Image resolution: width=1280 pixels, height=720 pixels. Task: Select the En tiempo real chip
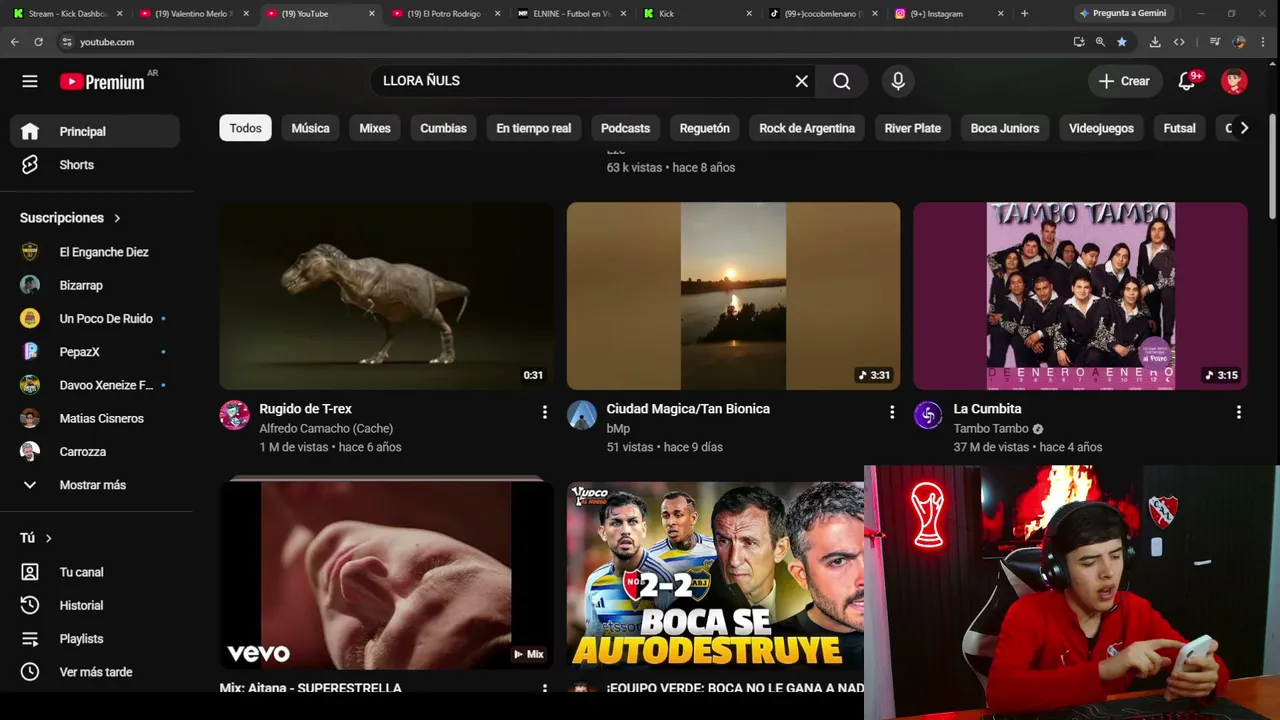534,128
